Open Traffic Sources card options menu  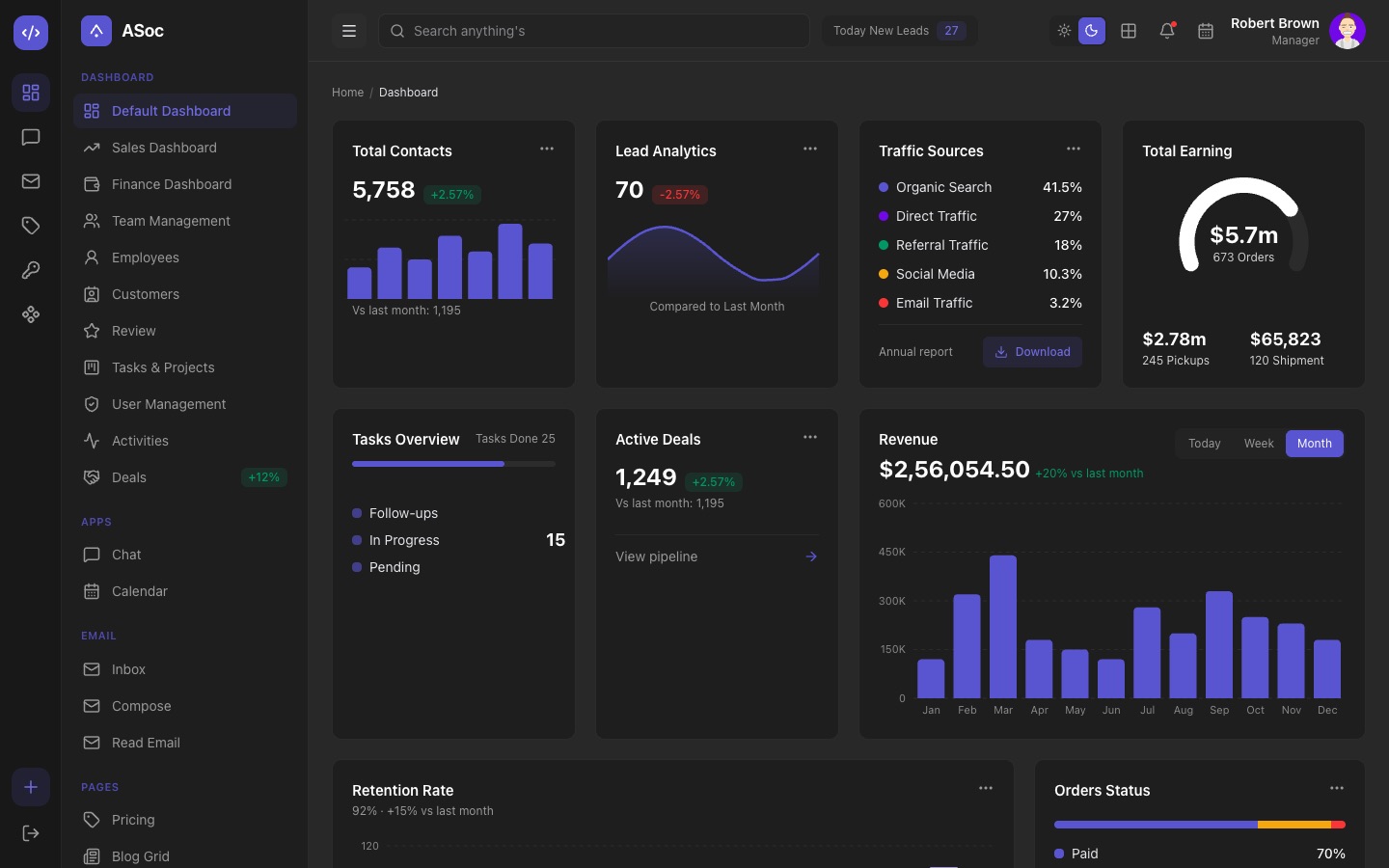click(1074, 149)
